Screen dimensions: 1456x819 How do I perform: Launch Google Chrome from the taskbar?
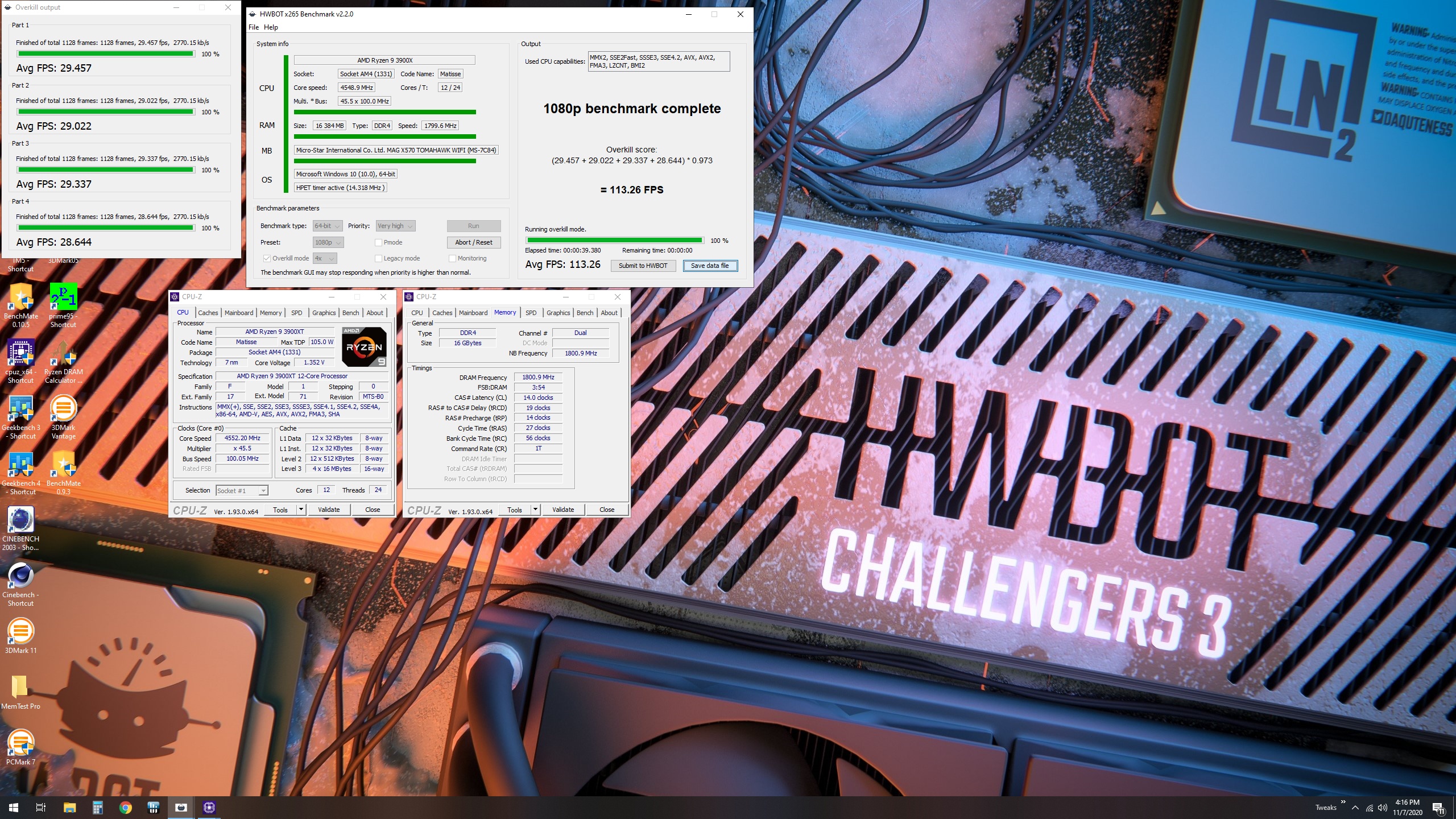pyautogui.click(x=125, y=808)
